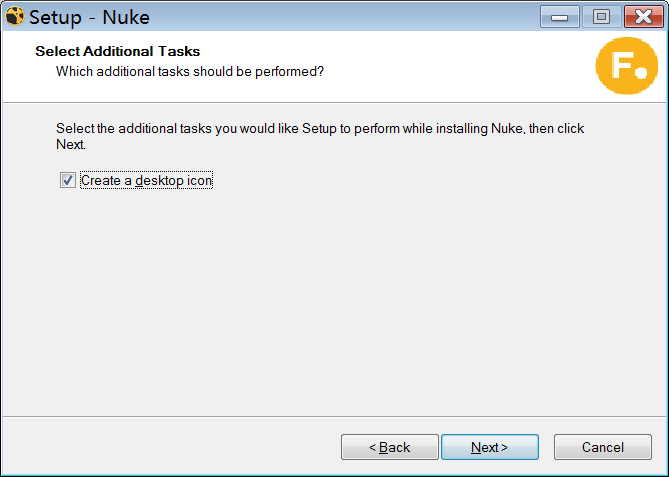Viewport: 669px width, 477px height.
Task: Uncheck the Create a desktop icon checkbox
Action: [x=68, y=181]
